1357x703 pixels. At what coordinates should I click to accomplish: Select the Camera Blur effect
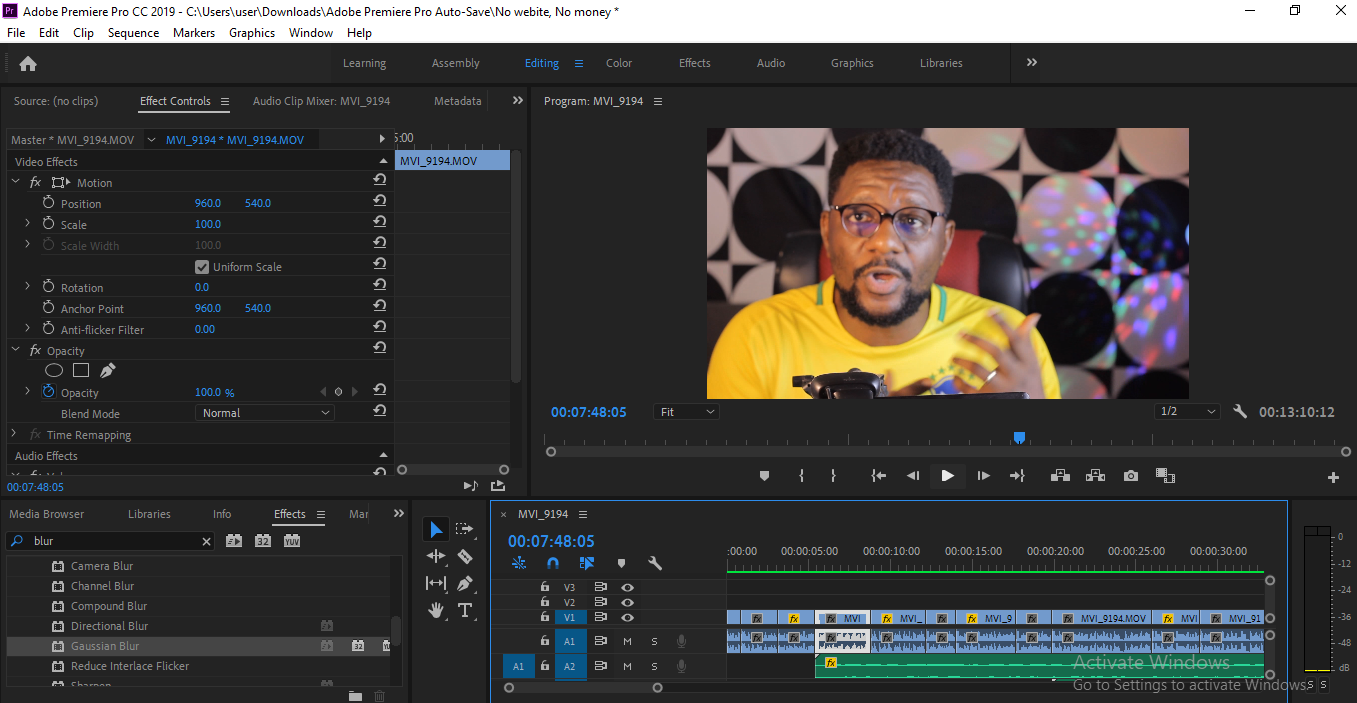[102, 566]
